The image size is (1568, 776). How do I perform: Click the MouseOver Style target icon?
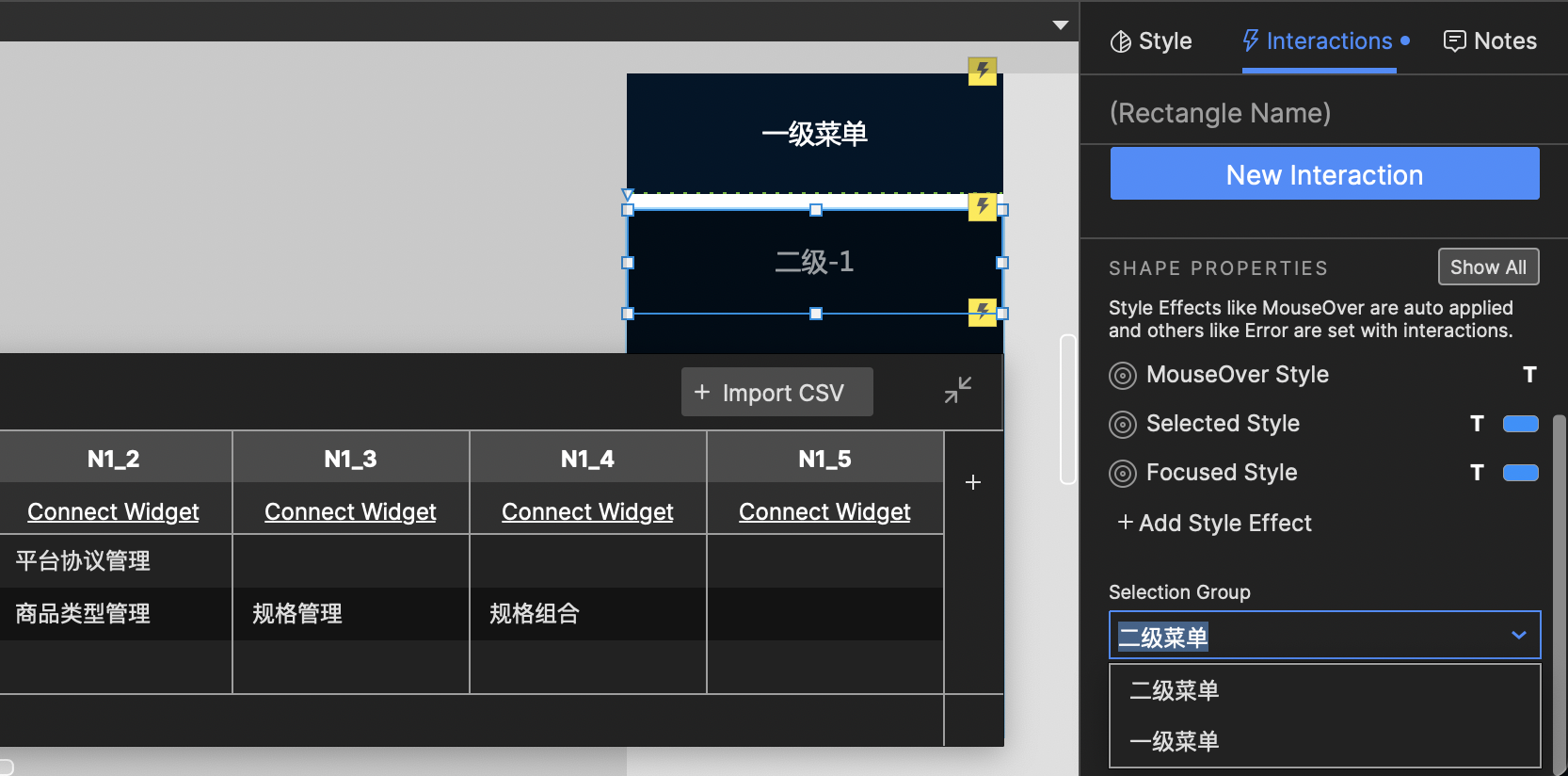(1123, 376)
